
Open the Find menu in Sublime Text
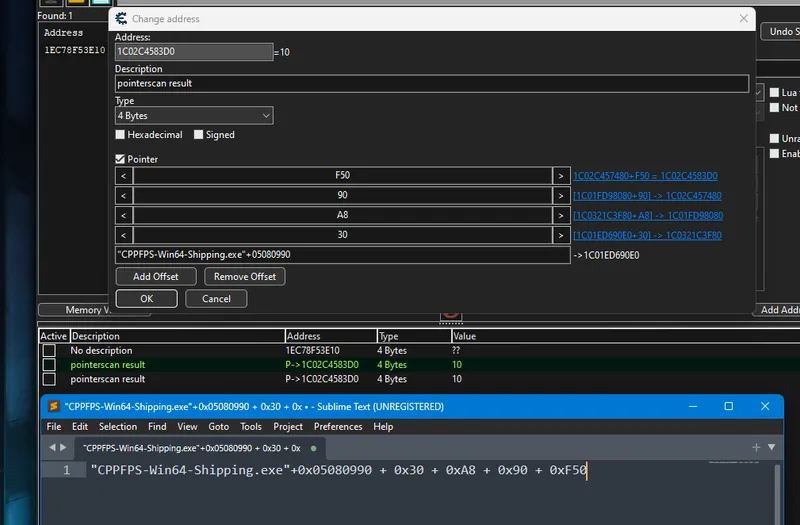157,427
